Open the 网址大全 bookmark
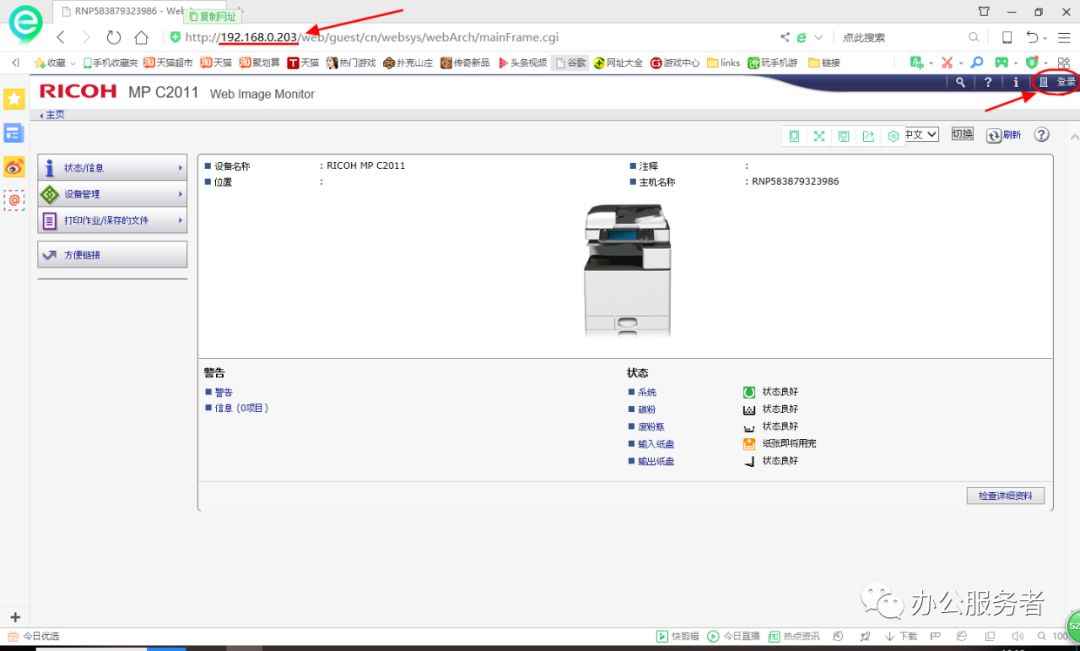The height and width of the screenshot is (651, 1080). (618, 63)
